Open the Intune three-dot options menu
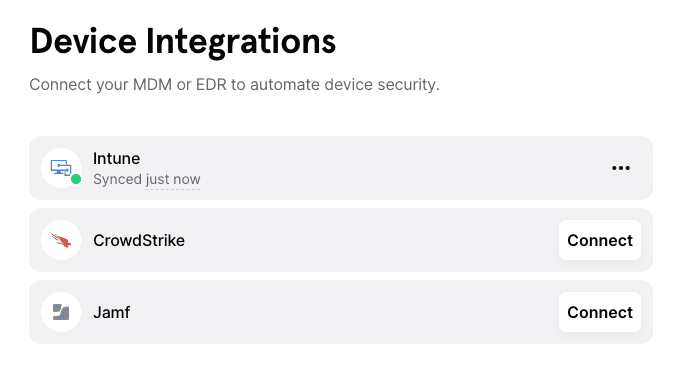Screen dimensions: 681x378 point(621,168)
